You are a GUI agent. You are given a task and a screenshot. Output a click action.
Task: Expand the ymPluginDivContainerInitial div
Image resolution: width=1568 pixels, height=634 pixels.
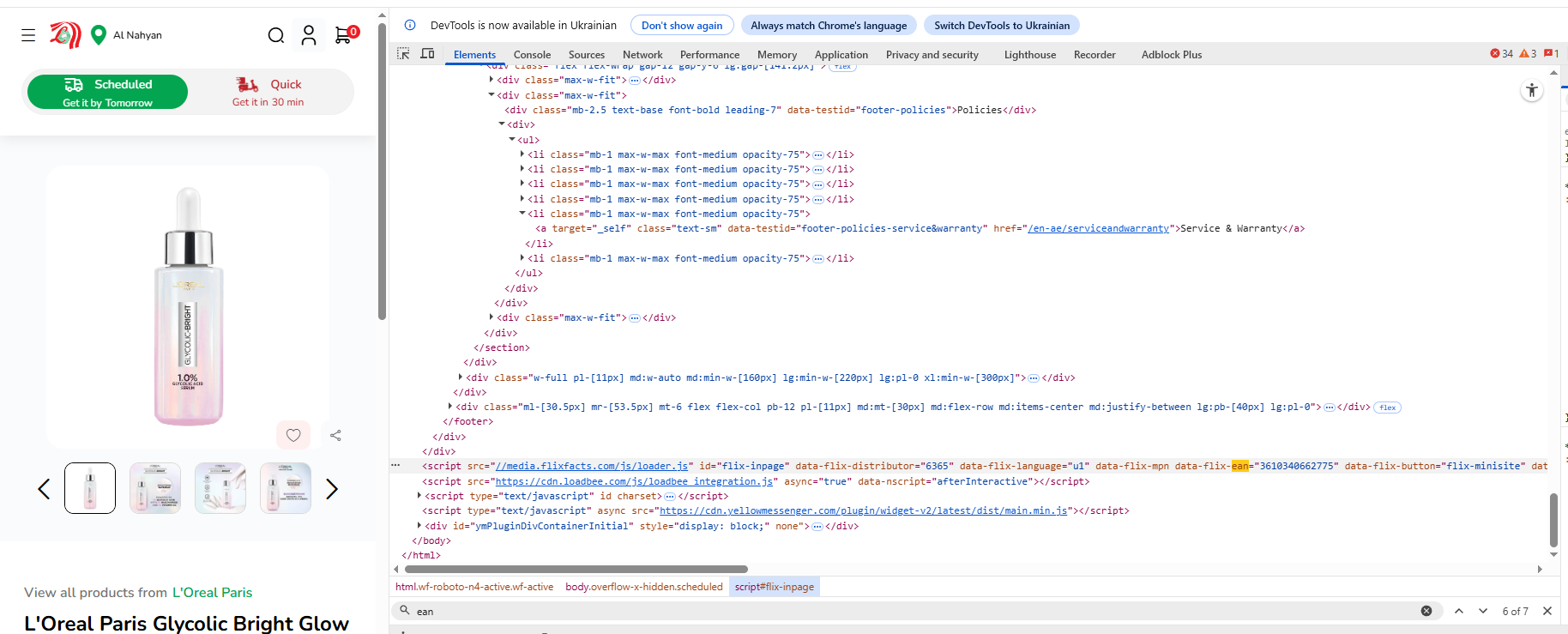[419, 525]
